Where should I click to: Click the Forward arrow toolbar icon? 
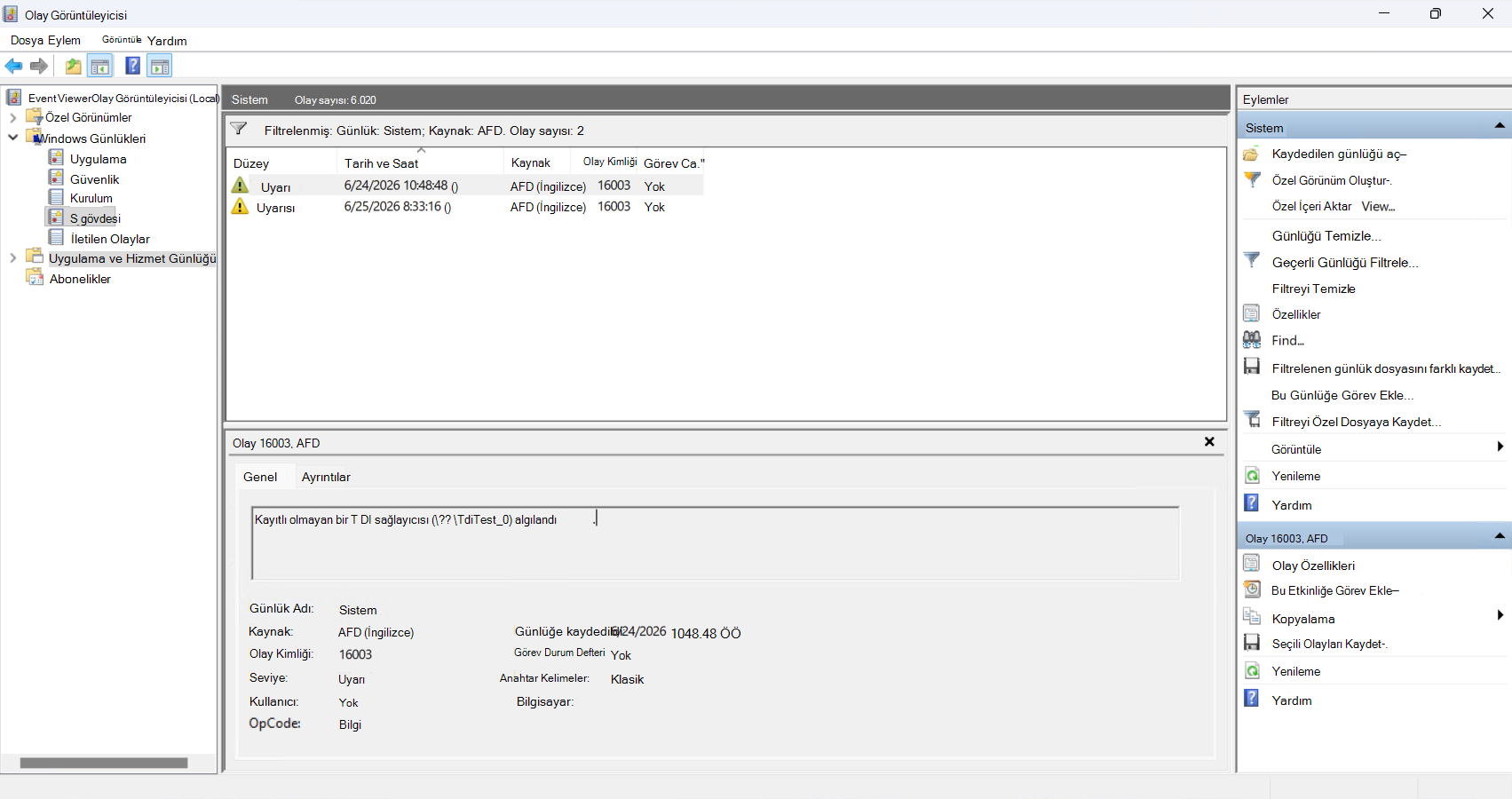(x=39, y=66)
